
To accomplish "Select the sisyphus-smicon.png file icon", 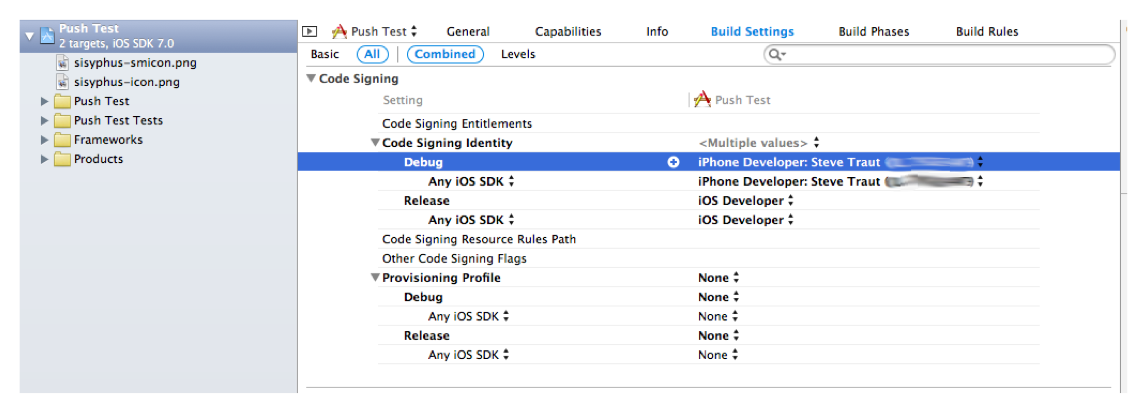I will point(62,63).
